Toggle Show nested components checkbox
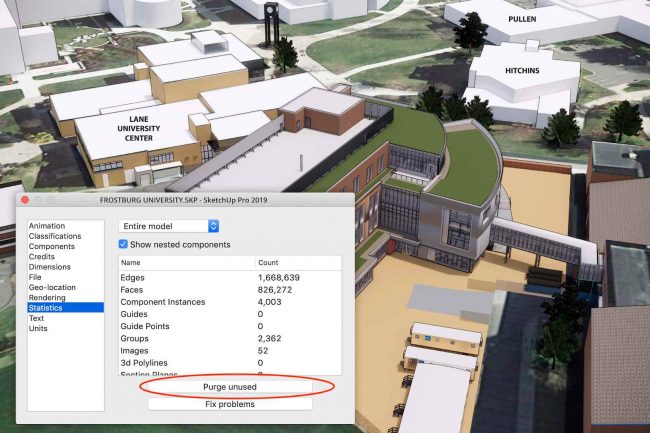 124,245
